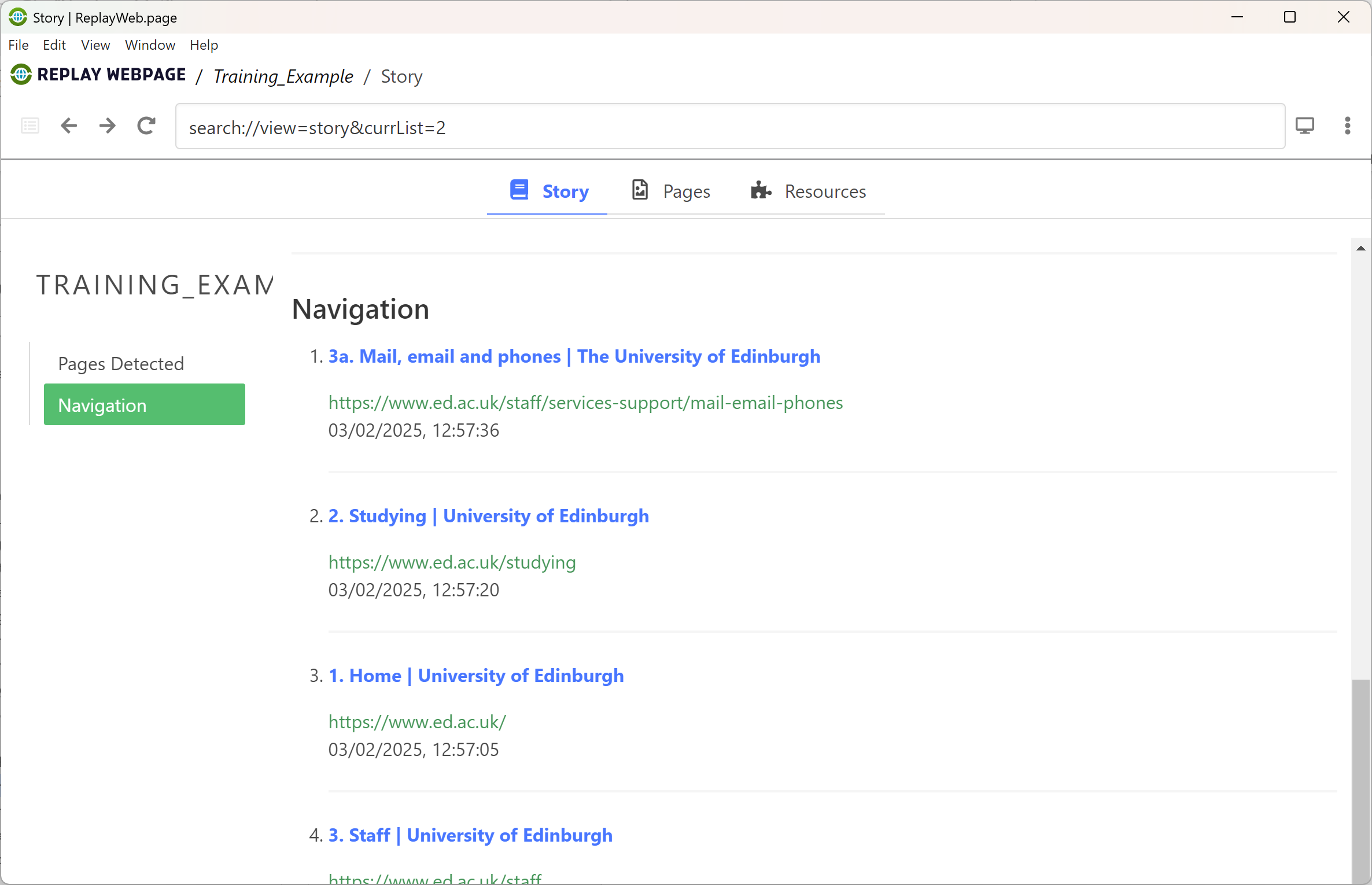1372x885 pixels.
Task: Click the forward arrow navigation icon
Action: pos(107,126)
